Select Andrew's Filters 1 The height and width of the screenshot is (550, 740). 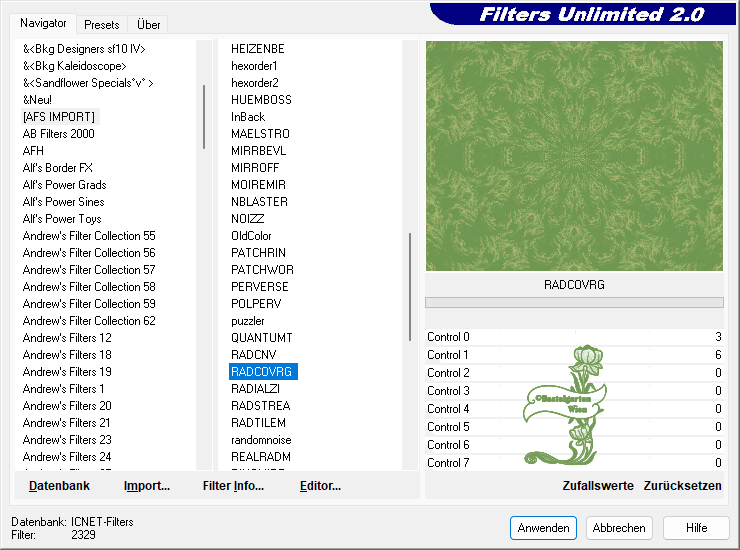(63, 389)
